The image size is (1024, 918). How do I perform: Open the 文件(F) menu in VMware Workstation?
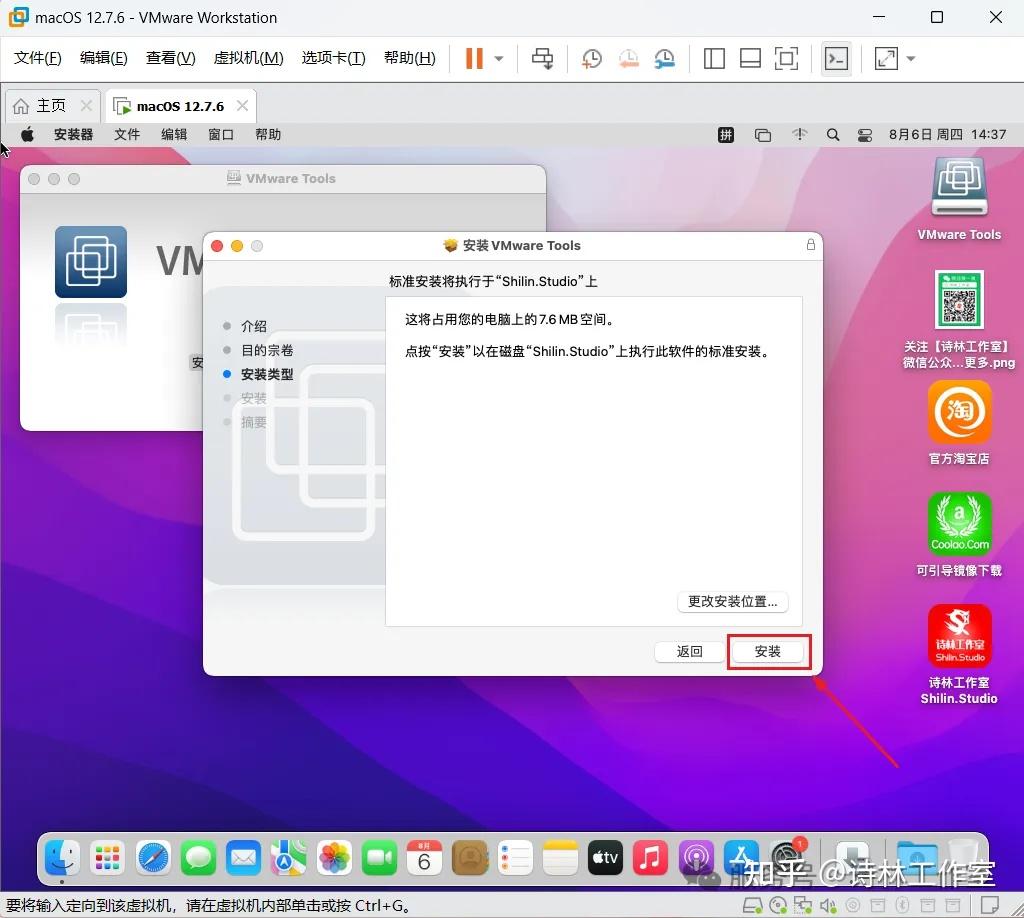(37, 58)
